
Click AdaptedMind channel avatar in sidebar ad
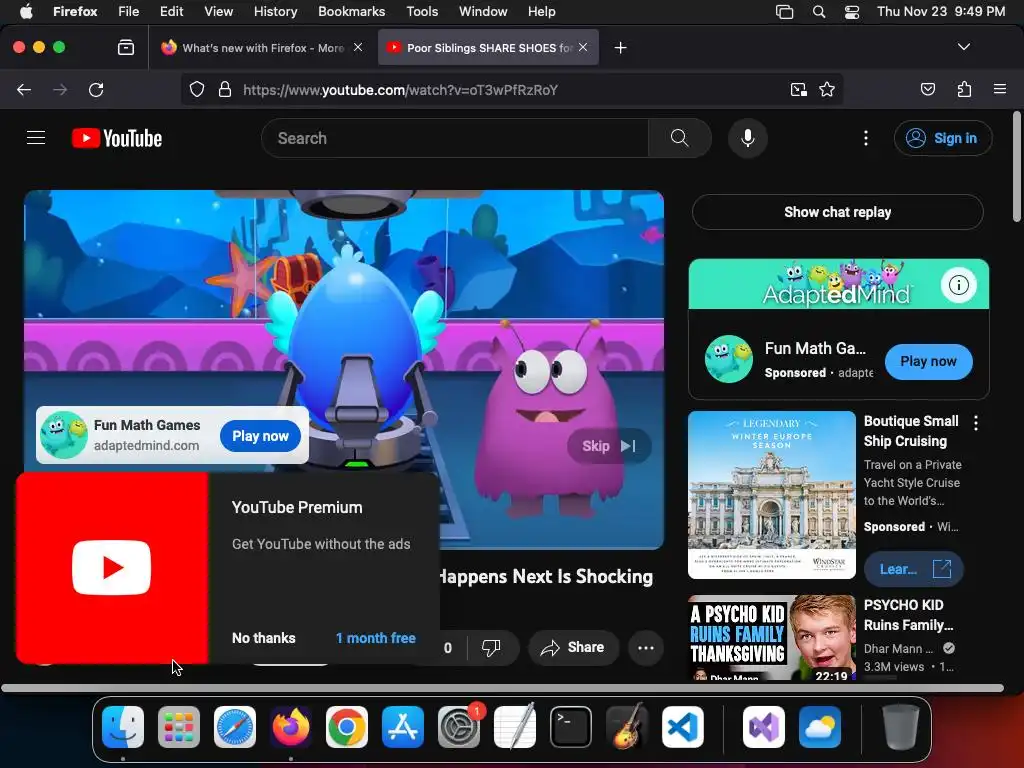point(728,359)
